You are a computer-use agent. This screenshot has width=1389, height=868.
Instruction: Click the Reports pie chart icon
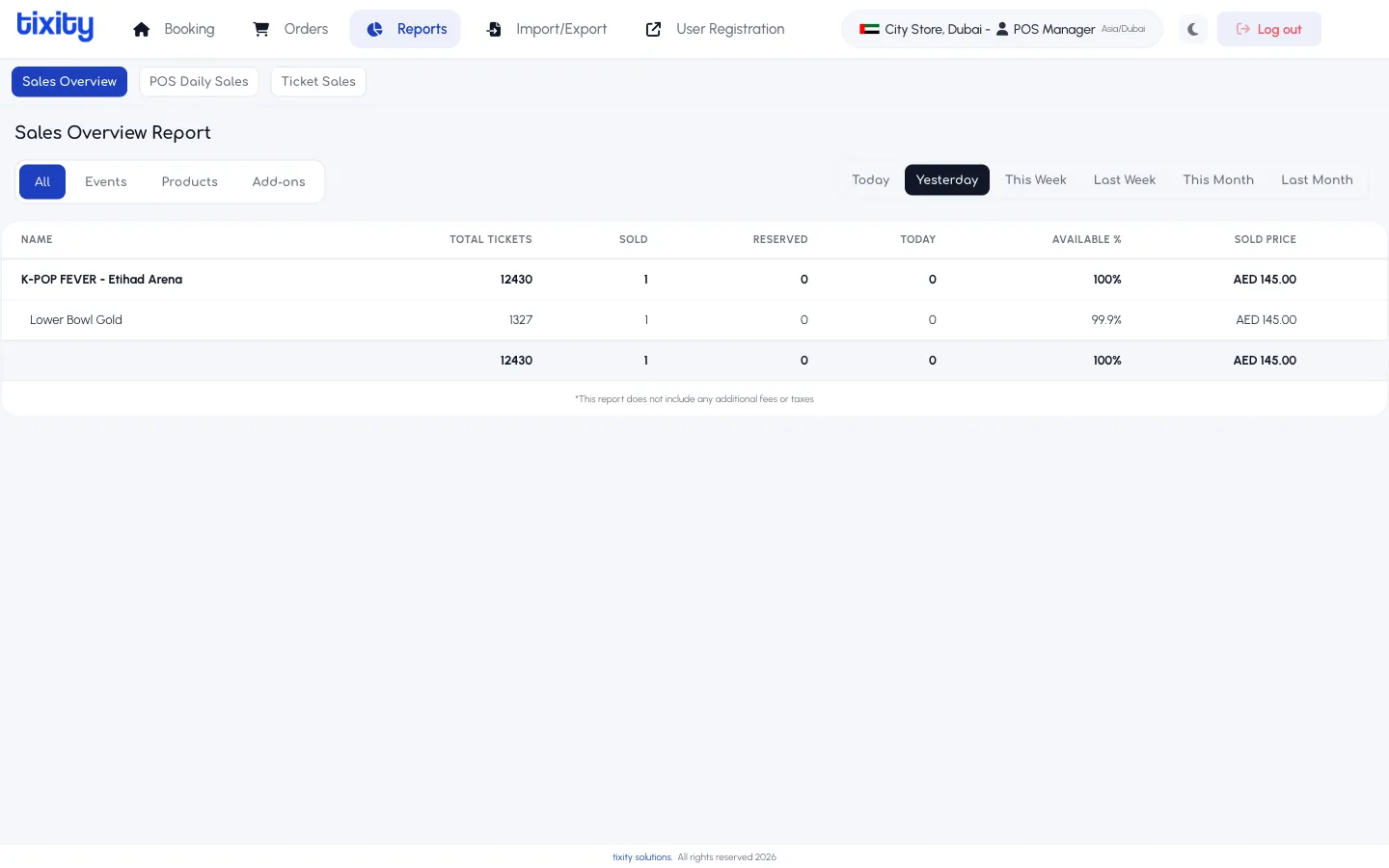[375, 29]
